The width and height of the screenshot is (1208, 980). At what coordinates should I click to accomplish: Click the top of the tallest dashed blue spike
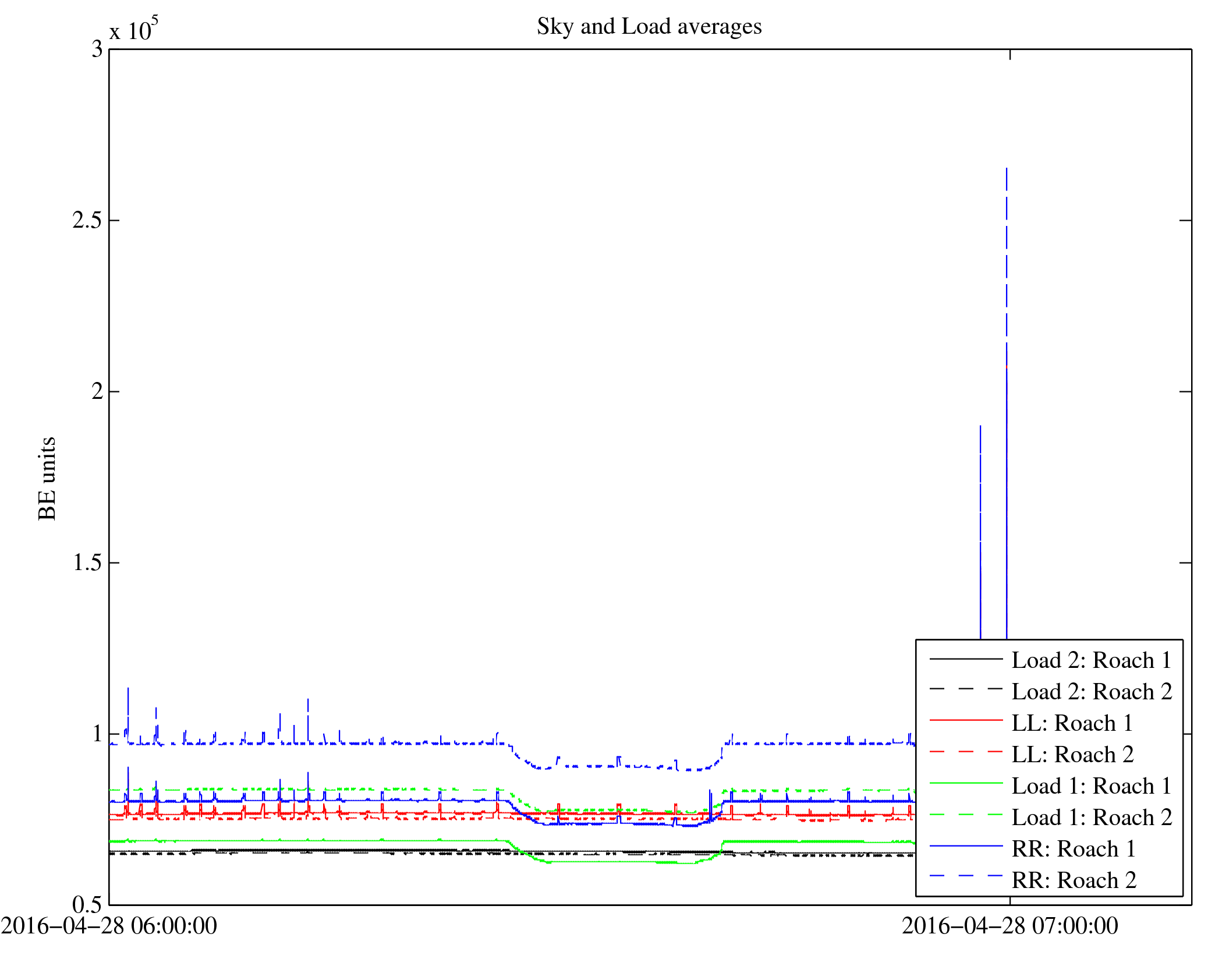[x=1007, y=169]
